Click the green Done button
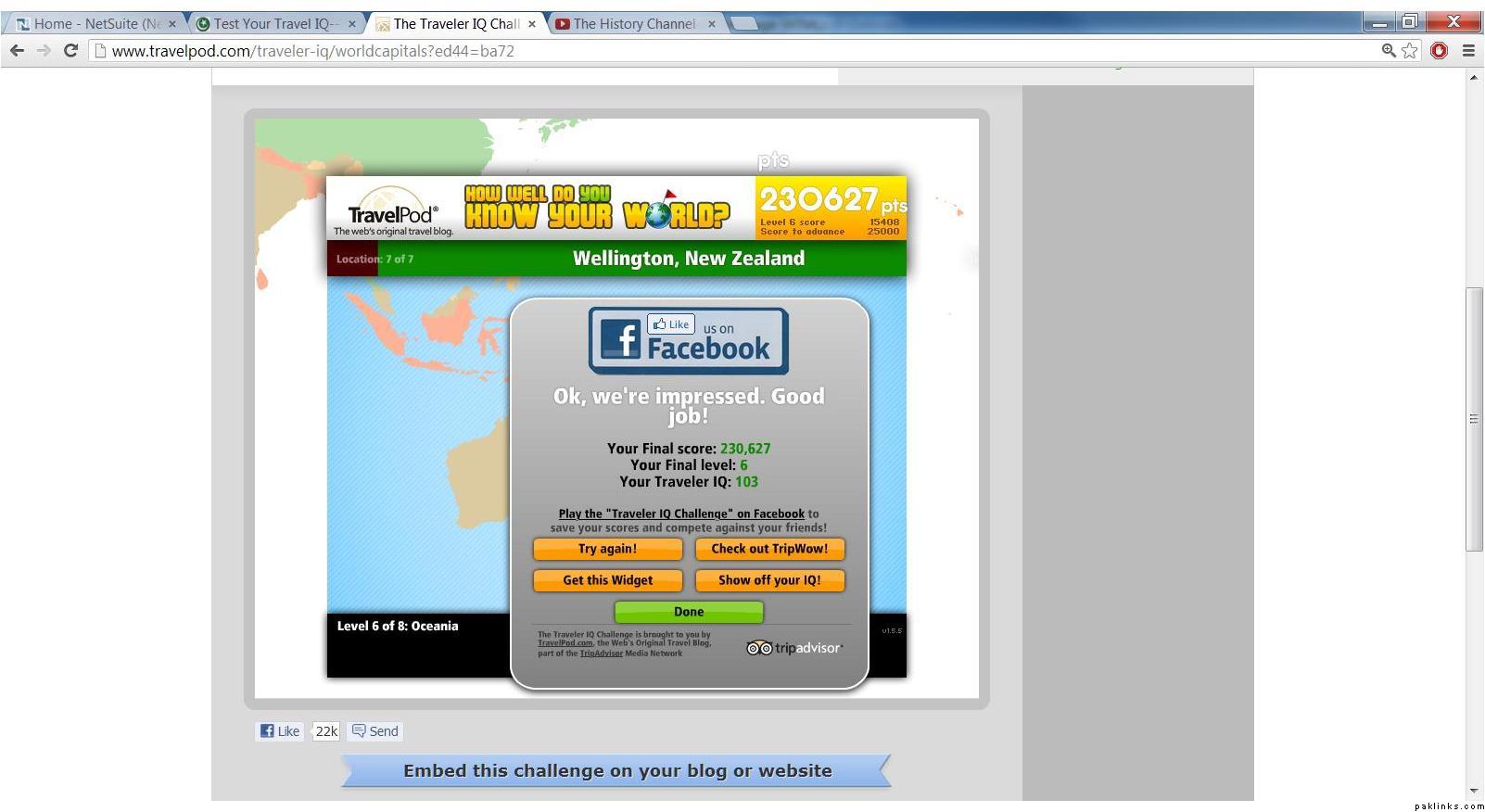The width and height of the screenshot is (1485, 812). 689,612
